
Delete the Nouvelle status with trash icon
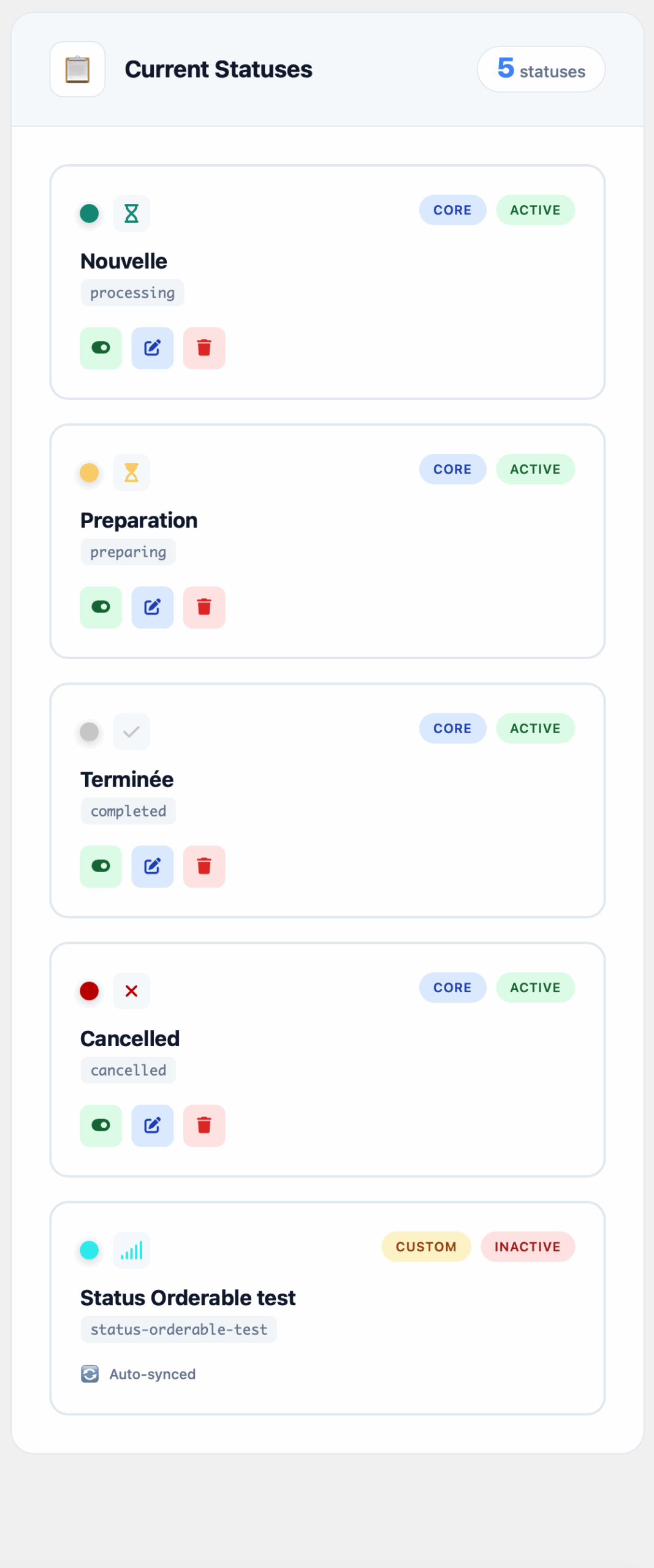[204, 349]
